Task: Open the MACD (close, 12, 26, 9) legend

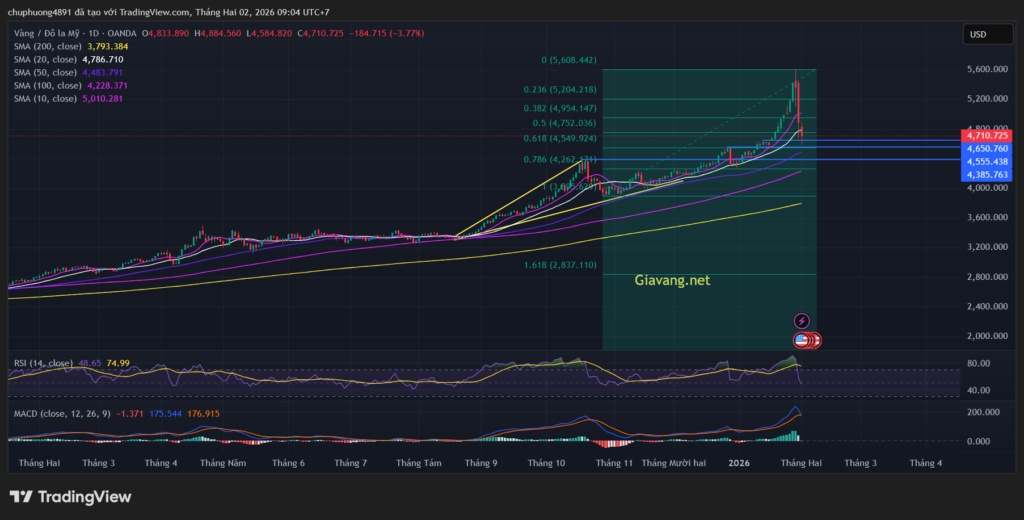Action: coord(58,413)
